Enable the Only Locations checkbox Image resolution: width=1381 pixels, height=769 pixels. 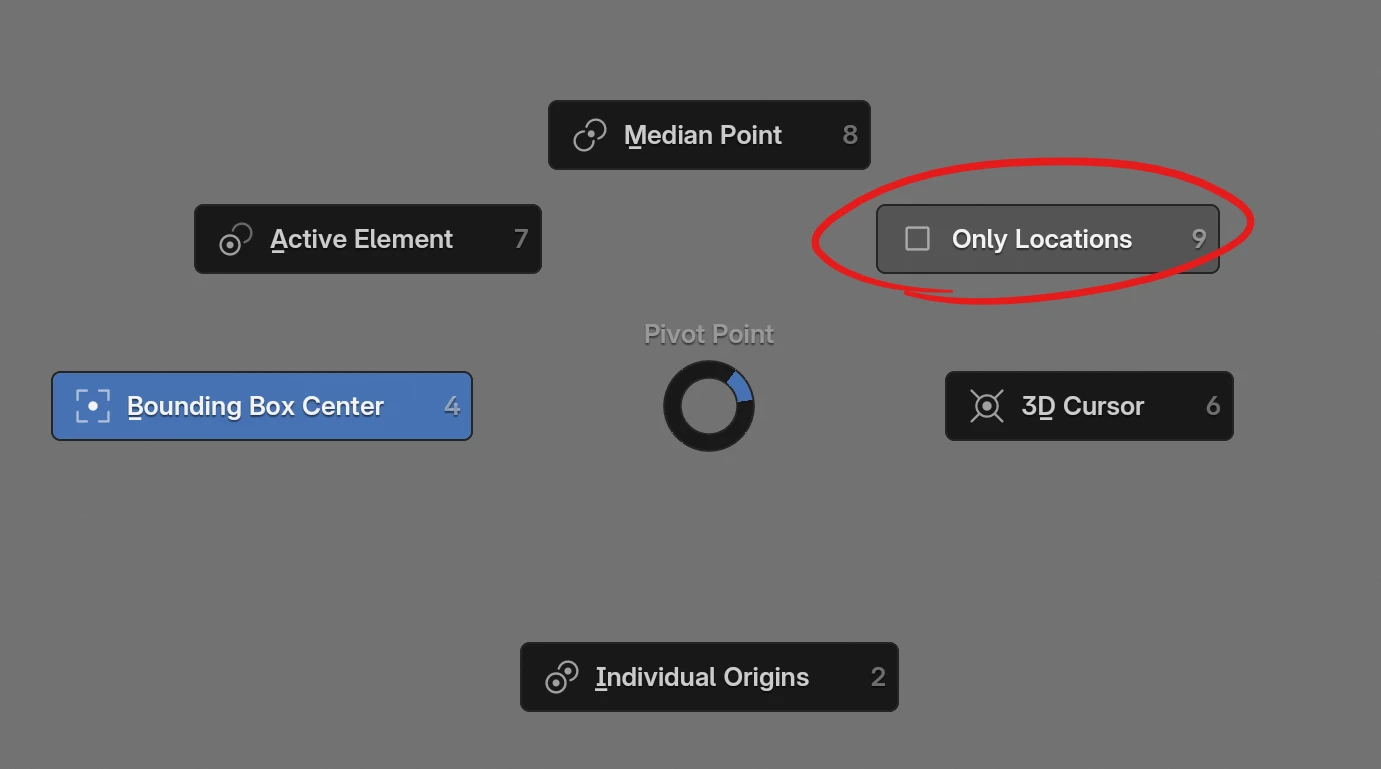pyautogui.click(x=917, y=239)
